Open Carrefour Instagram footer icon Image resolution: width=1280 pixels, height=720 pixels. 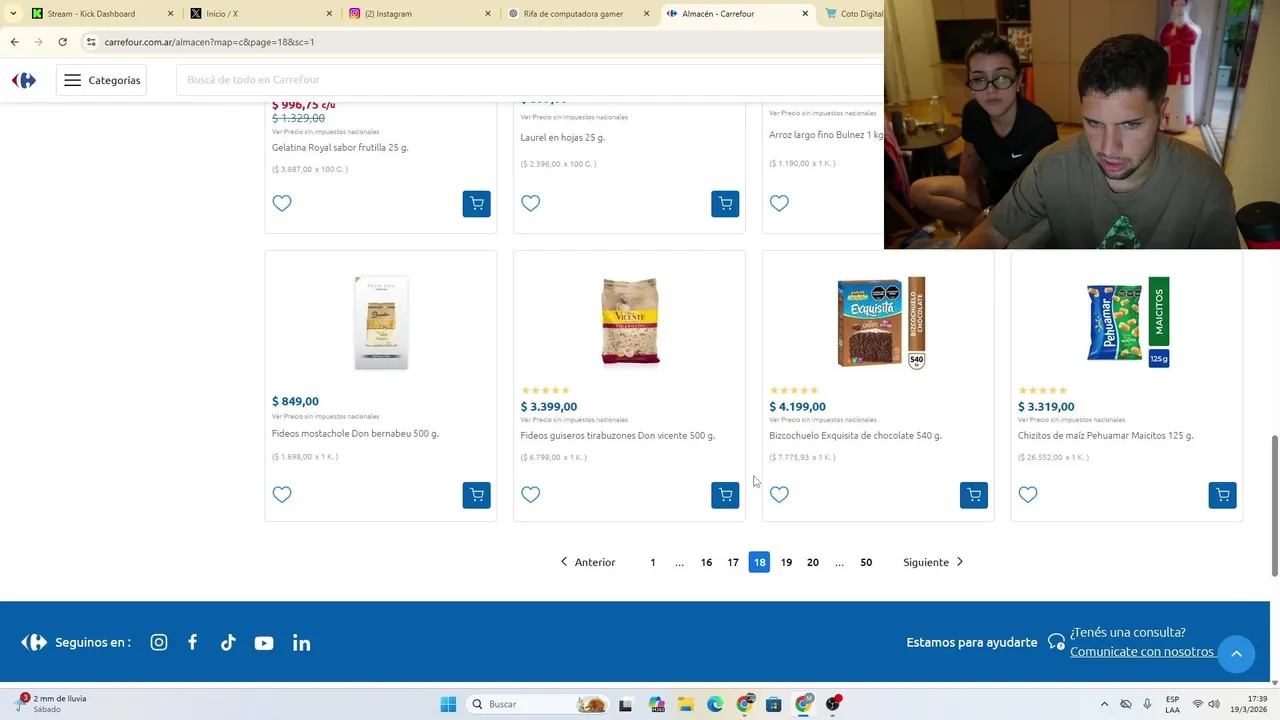click(x=159, y=643)
